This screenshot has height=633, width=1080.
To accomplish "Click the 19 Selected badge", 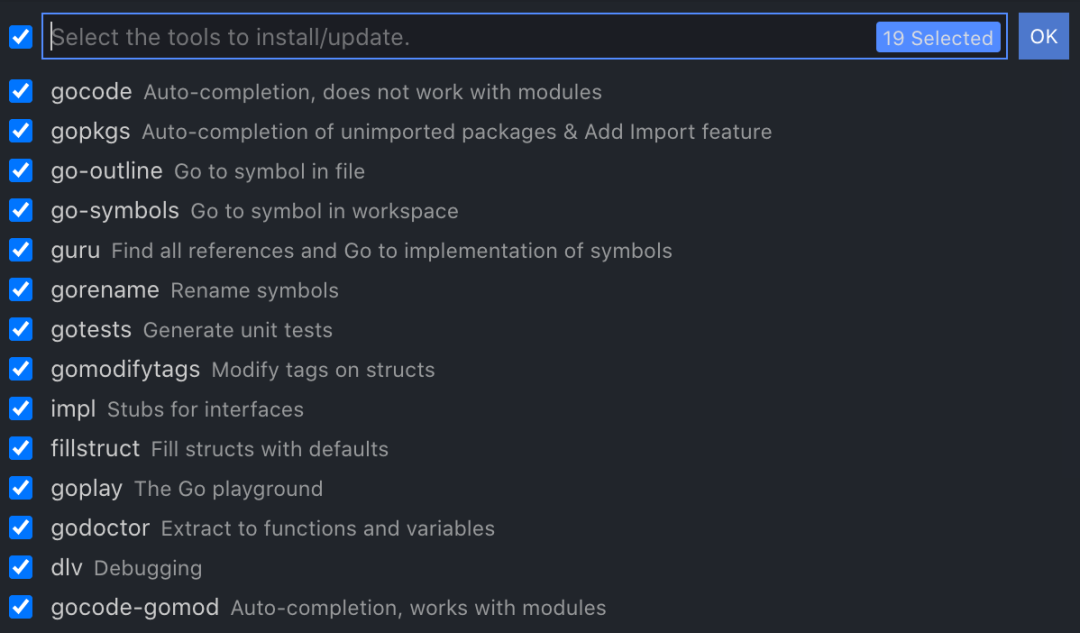I will click(x=938, y=37).
